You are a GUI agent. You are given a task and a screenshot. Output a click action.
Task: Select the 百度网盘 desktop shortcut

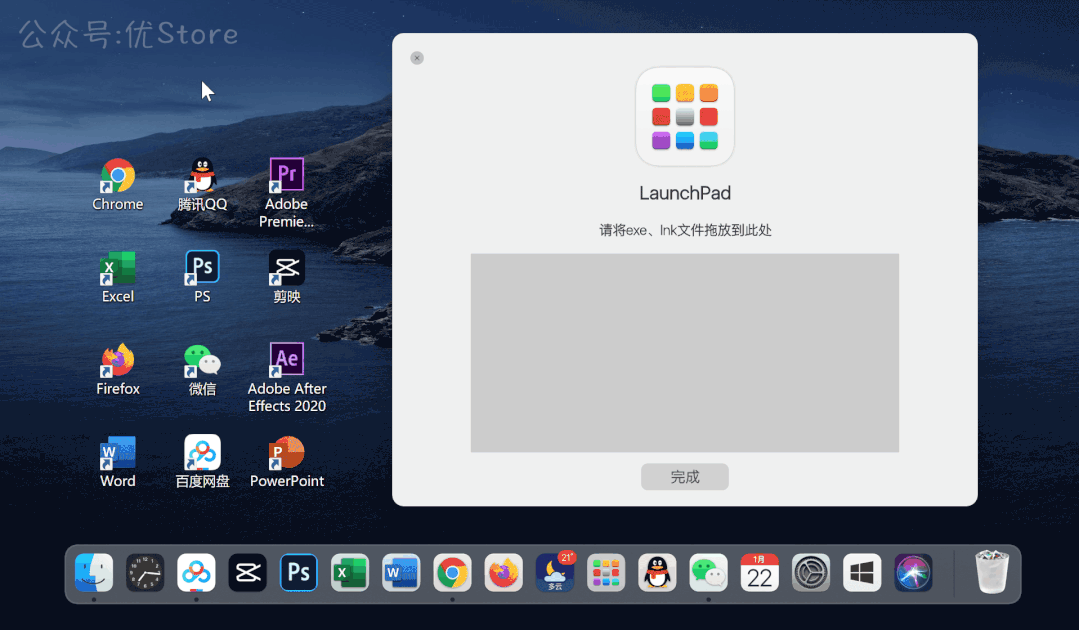[202, 461]
